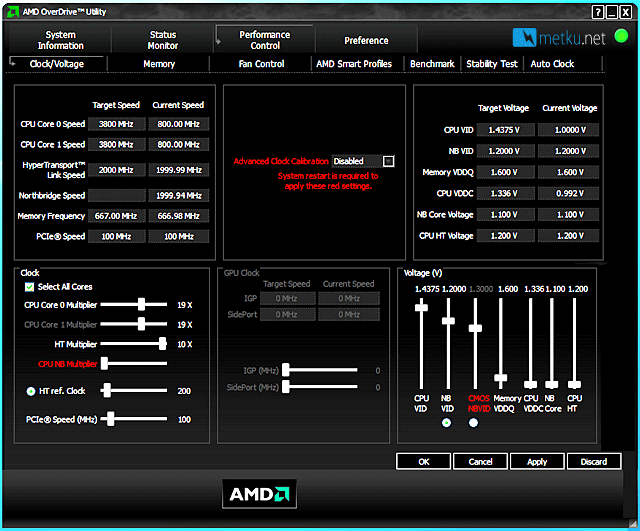This screenshot has height=531, width=640.
Task: Click the NB VID voltage slider handle
Action: coord(448,321)
